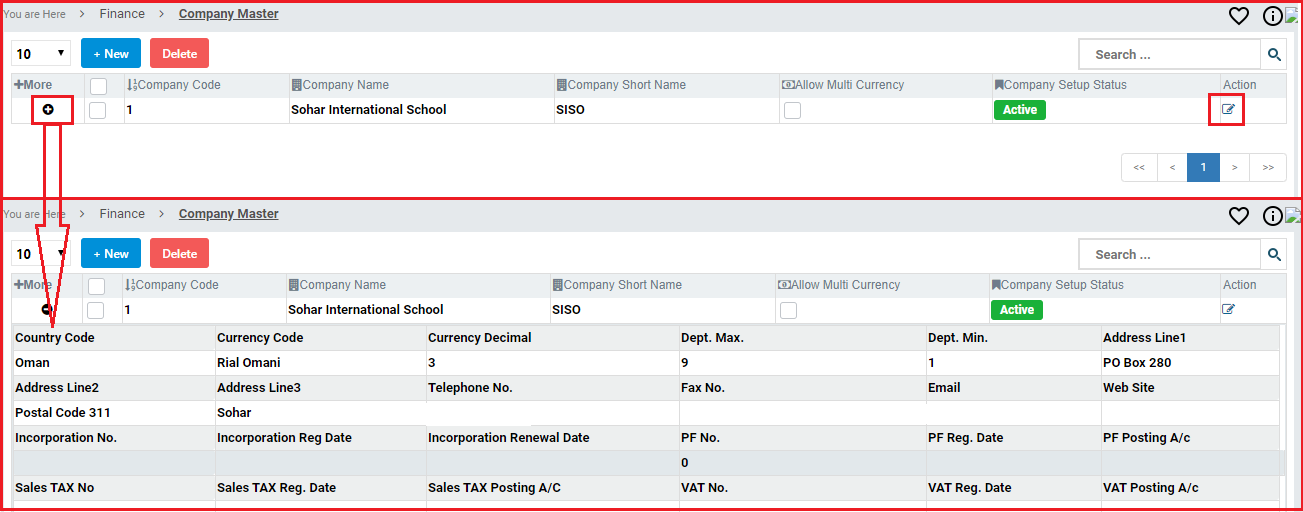Screen dimensions: 1303x512
Task: Go to page 1 in pagination
Action: 1203,168
